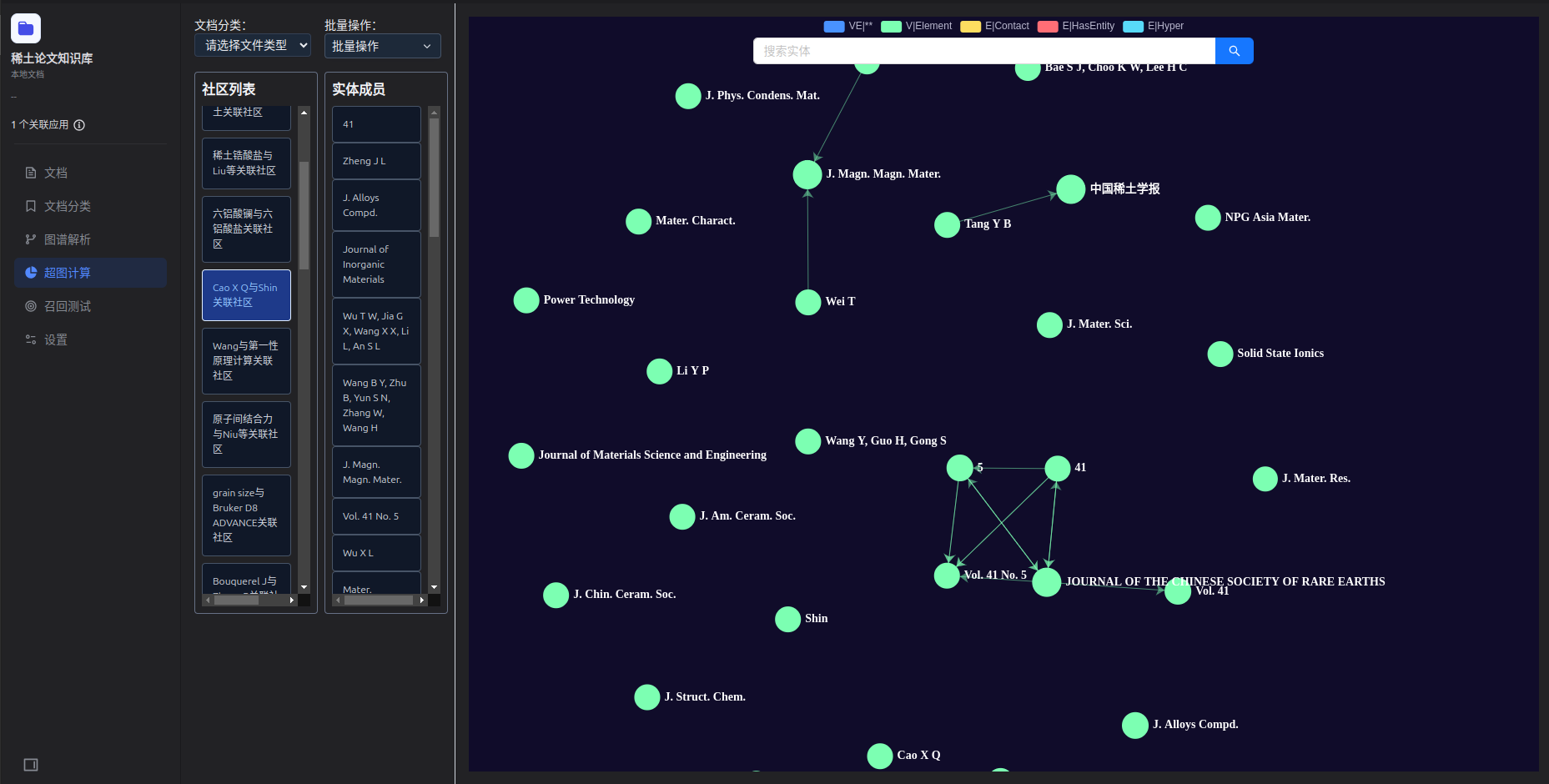This screenshot has height=784, width=1549.
Task: Click entity member 'Vol. 41 No. 5' in list
Action: pos(376,516)
